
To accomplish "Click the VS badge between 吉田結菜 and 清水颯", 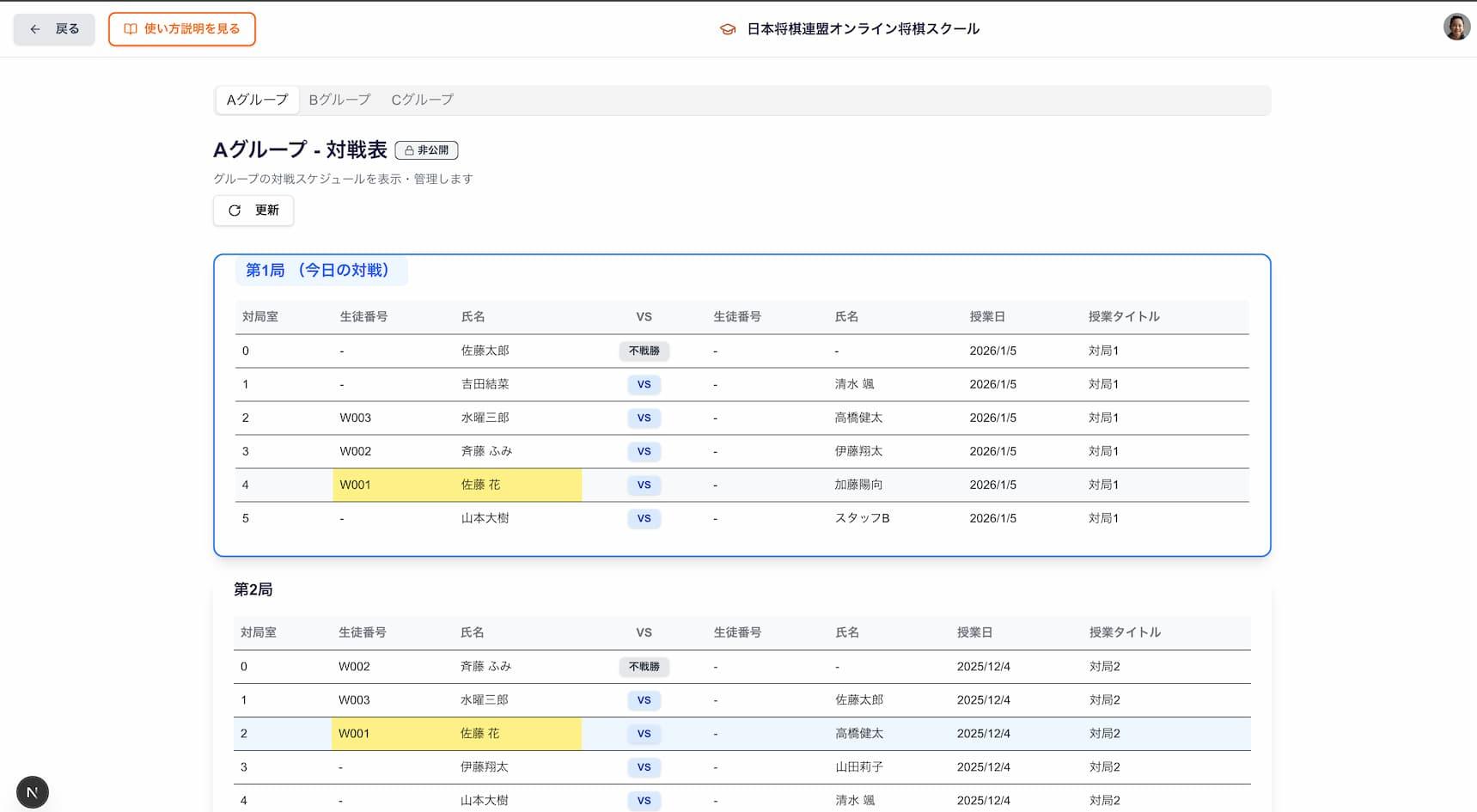I will point(644,384).
